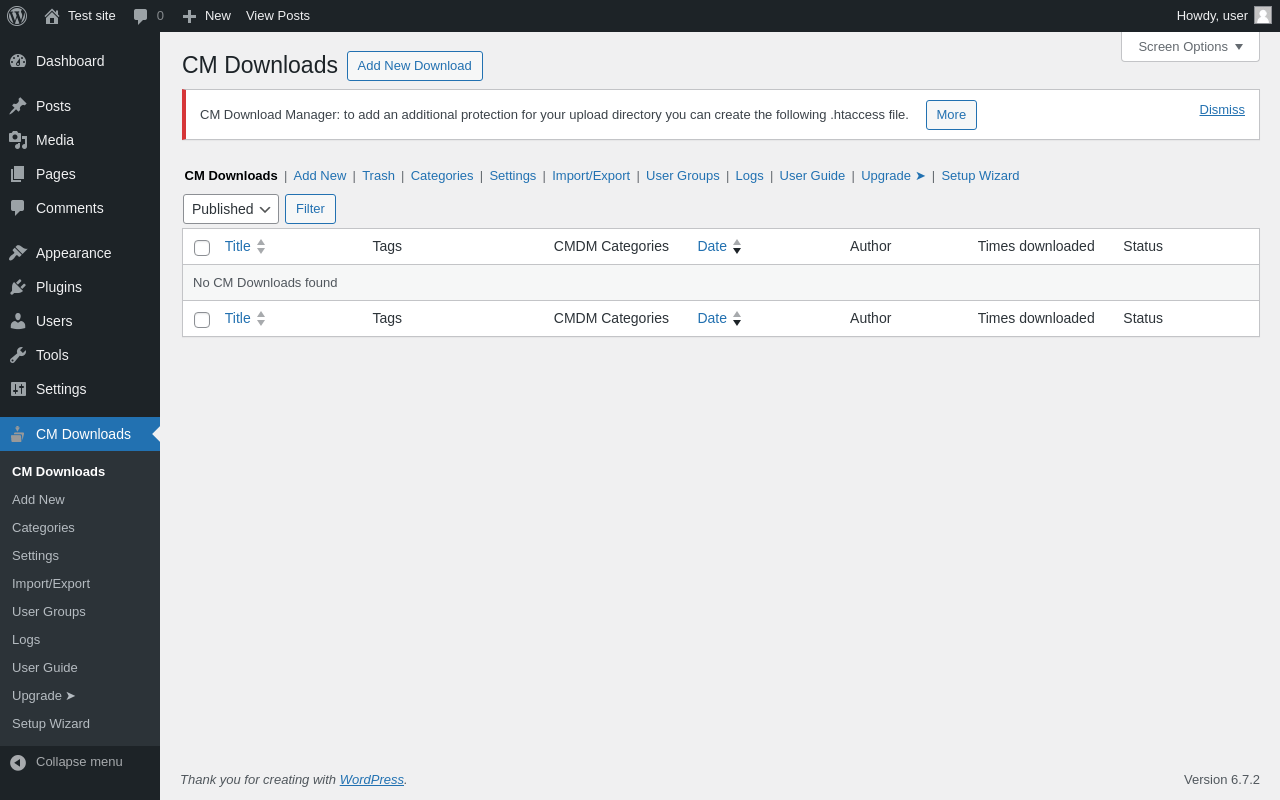Open the Upgrade submenu item in sidebar
The width and height of the screenshot is (1280, 800).
(44, 695)
